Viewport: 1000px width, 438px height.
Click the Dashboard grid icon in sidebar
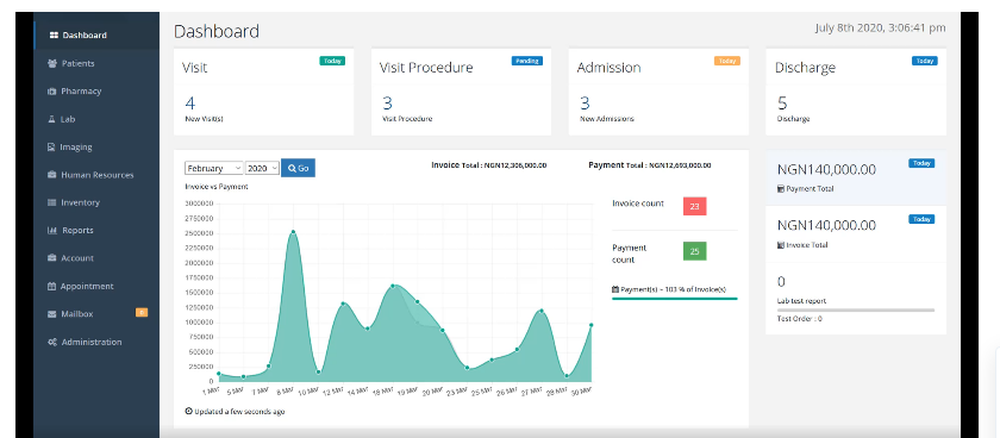(54, 35)
